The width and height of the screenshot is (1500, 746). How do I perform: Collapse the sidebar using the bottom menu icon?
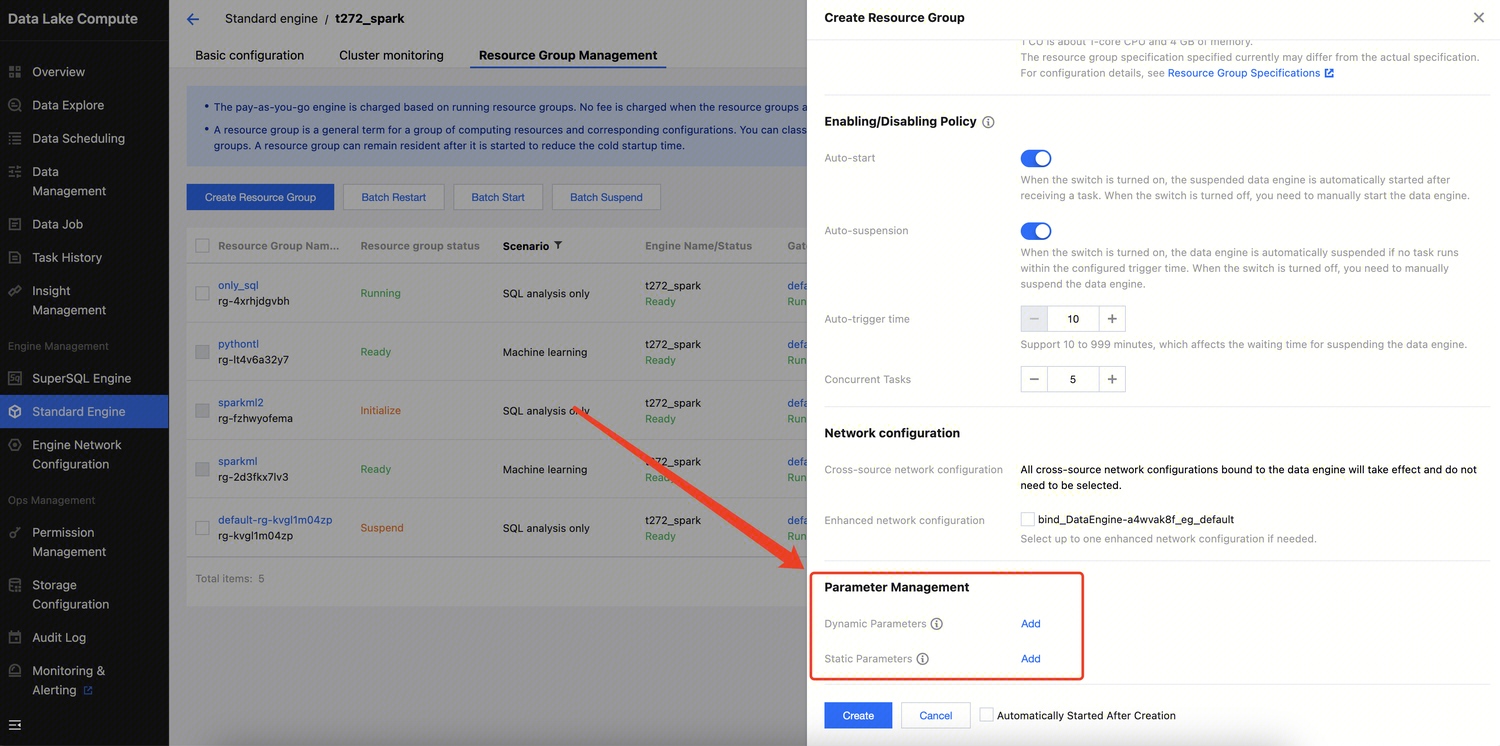[15, 725]
